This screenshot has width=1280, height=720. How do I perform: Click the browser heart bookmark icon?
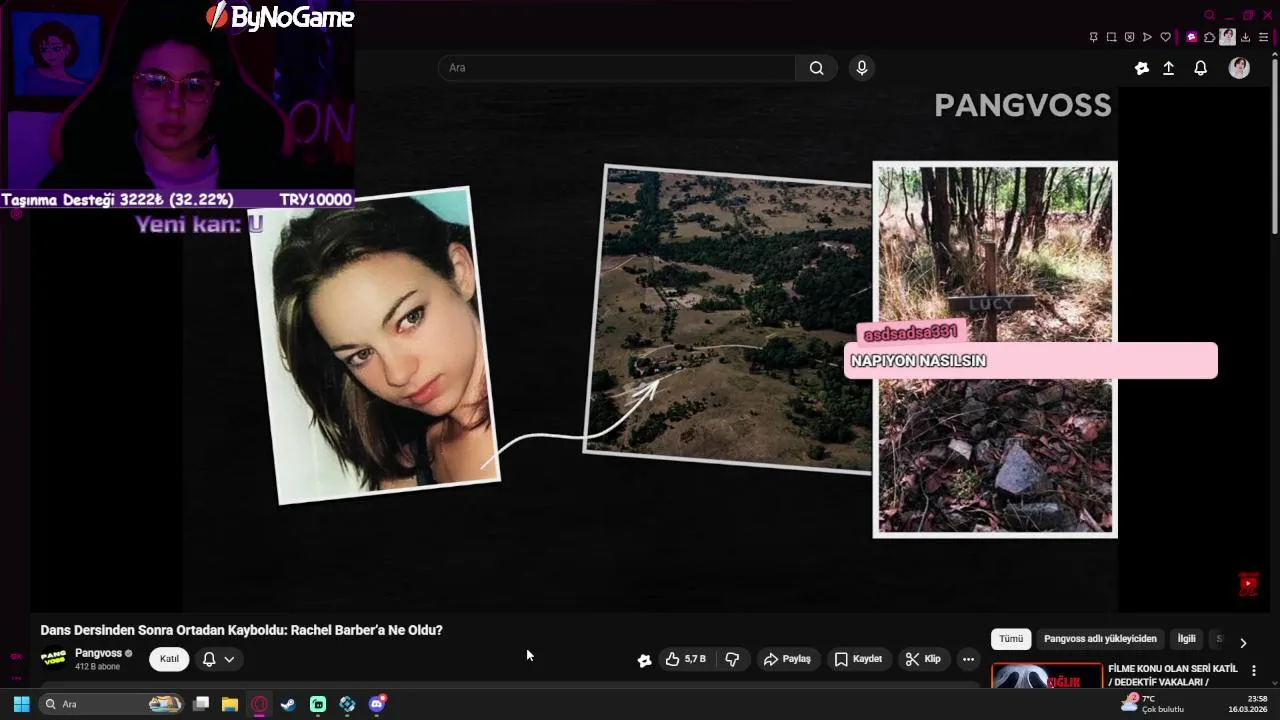[1165, 37]
